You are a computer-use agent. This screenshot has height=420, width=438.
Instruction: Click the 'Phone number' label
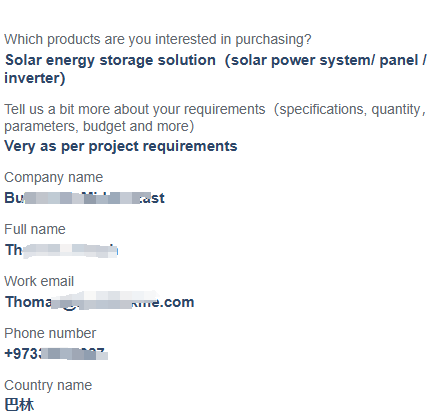coord(50,333)
